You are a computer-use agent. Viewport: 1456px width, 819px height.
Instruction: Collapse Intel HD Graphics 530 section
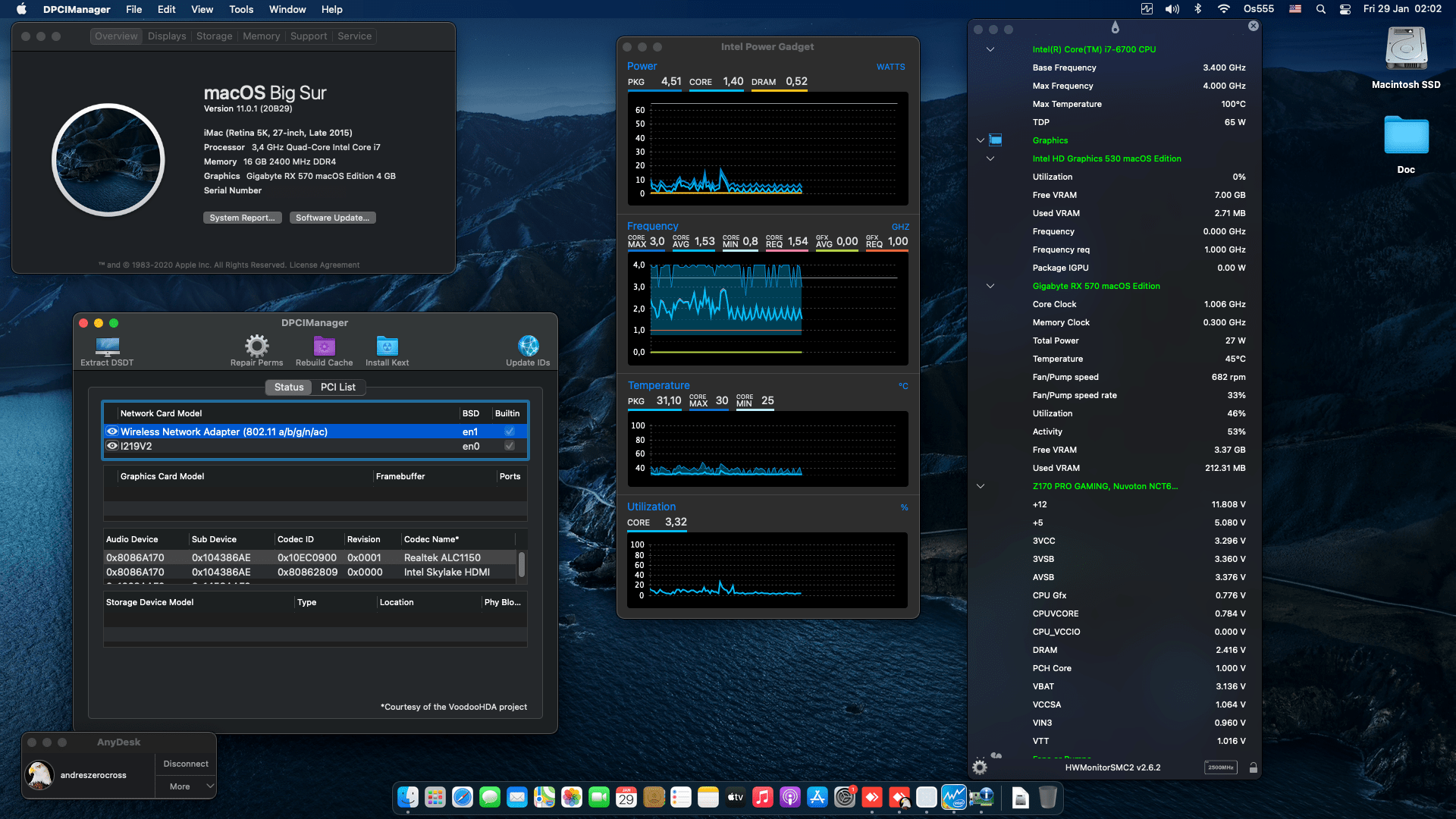tap(990, 158)
